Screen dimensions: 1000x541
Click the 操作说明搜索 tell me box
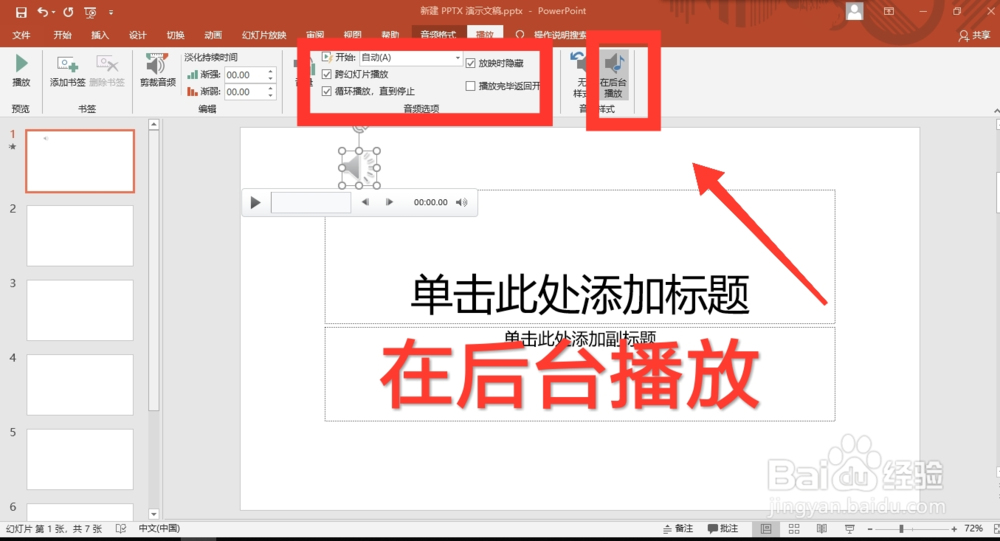point(559,35)
